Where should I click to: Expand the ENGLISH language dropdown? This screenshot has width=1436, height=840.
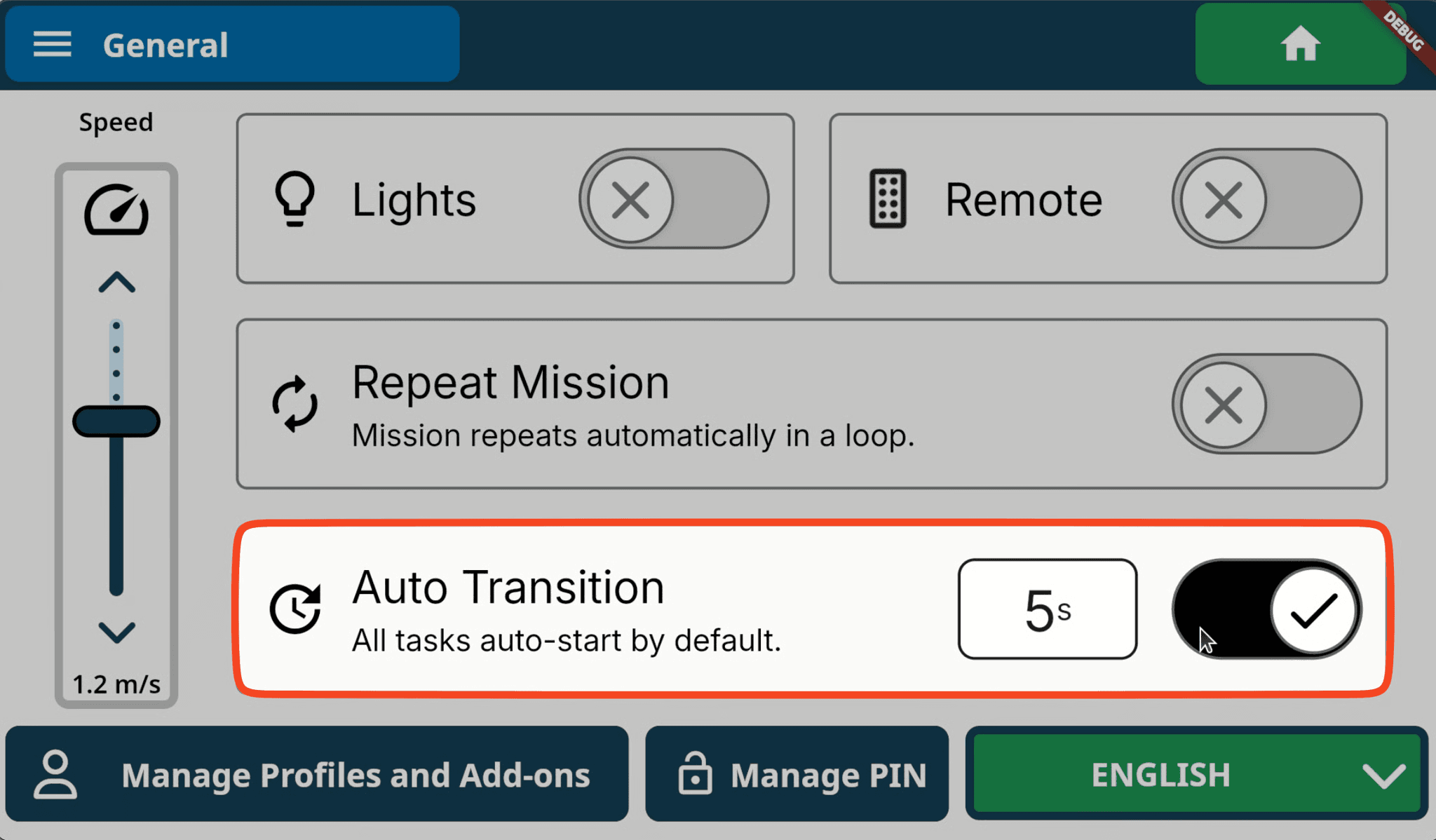tap(1196, 774)
